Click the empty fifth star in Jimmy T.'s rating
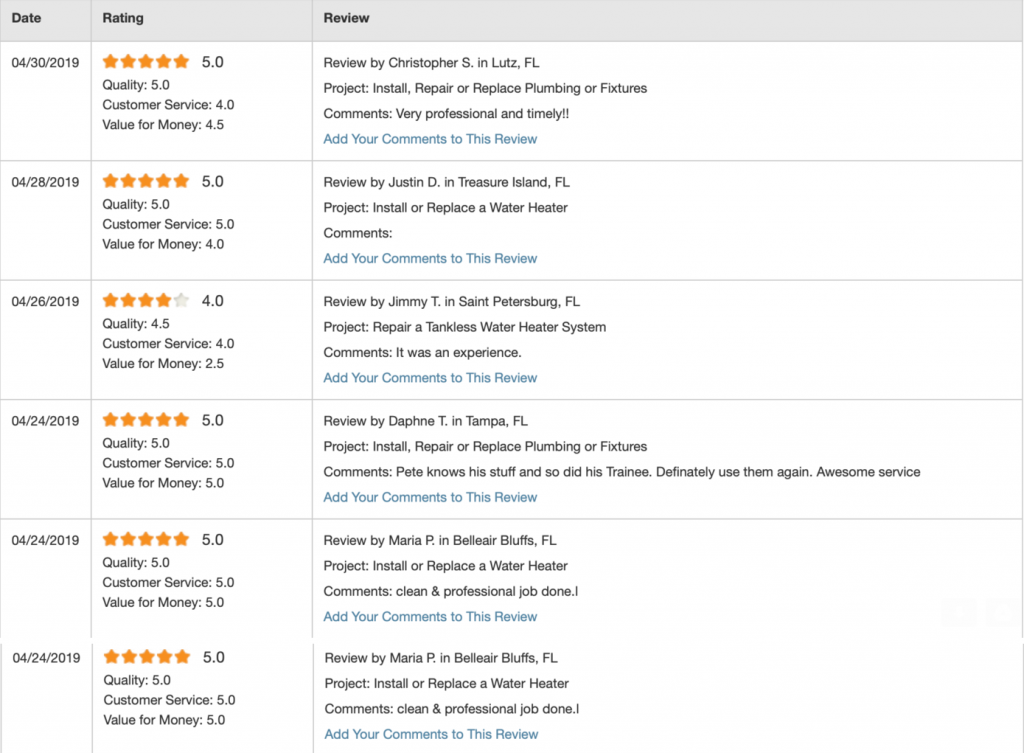Image resolution: width=1024 pixels, height=753 pixels. (x=181, y=300)
